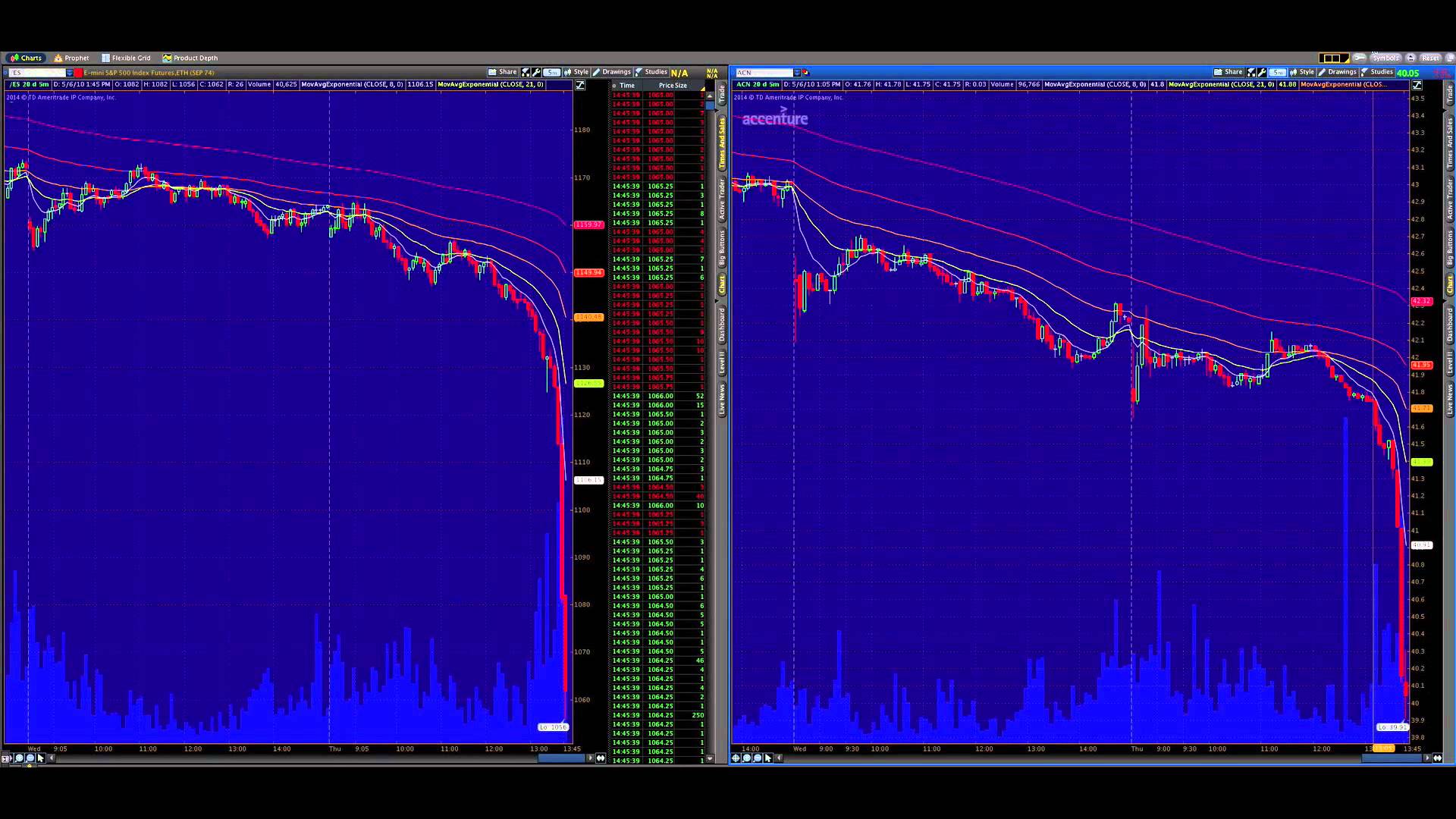The height and width of the screenshot is (819, 1456).
Task: Expand ES symbol dropdown arrow
Action: point(70,73)
